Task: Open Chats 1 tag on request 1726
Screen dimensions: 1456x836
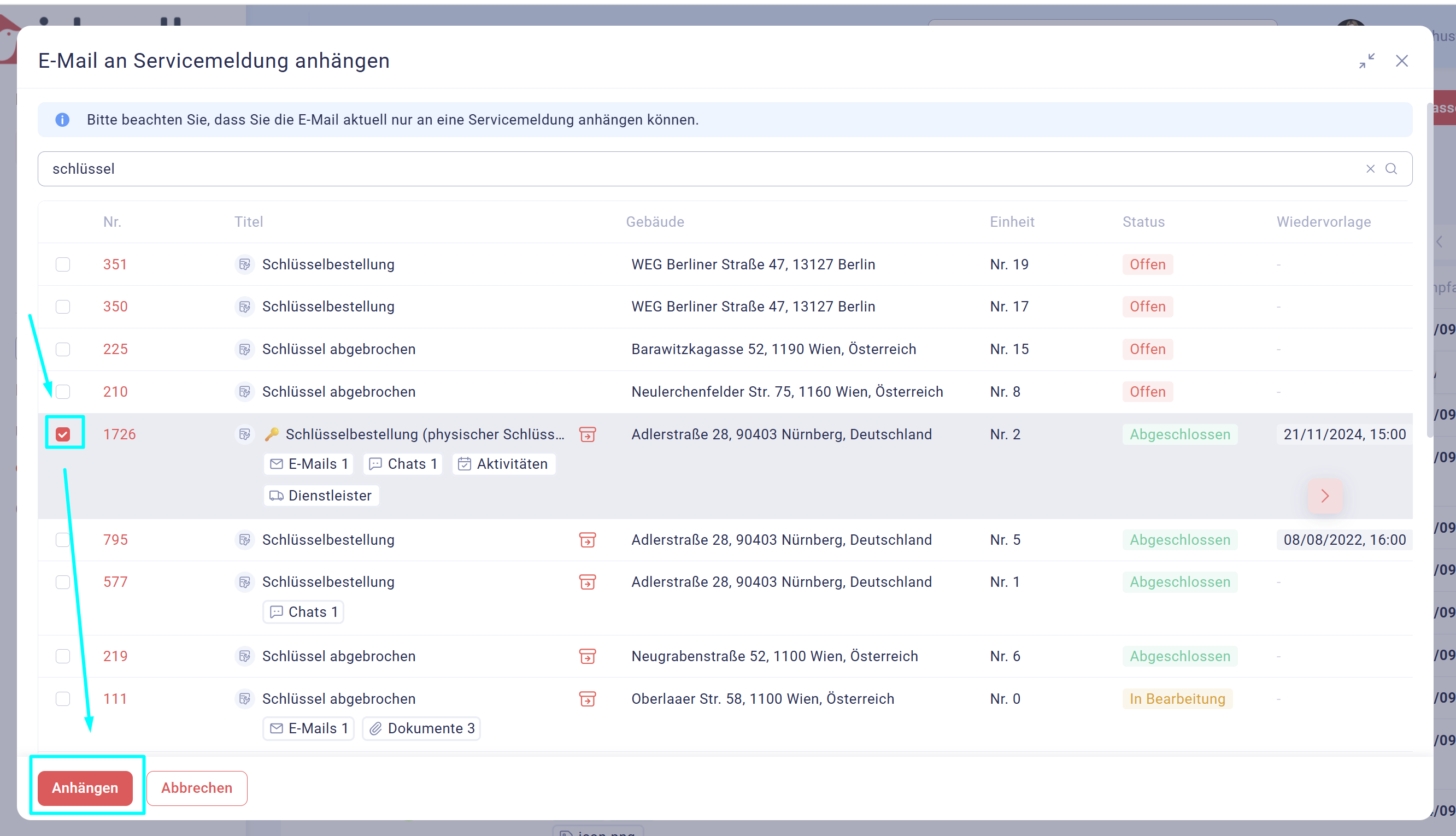Action: pyautogui.click(x=403, y=464)
